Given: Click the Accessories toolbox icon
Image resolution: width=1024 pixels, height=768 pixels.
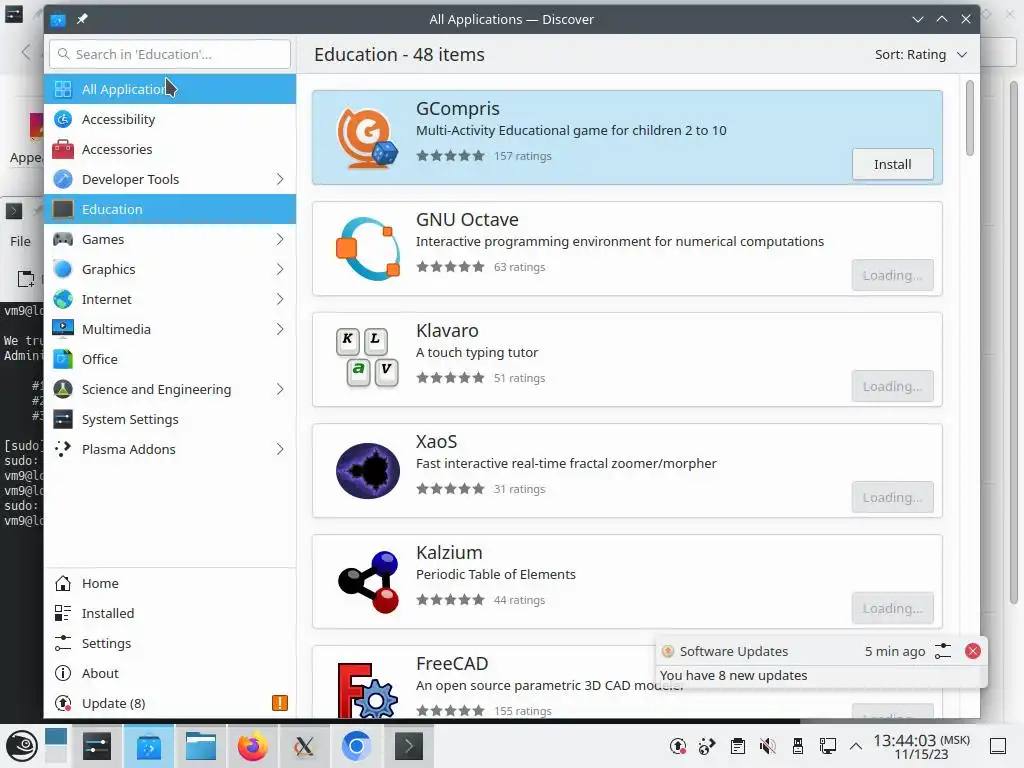Looking at the screenshot, I should tap(63, 150).
